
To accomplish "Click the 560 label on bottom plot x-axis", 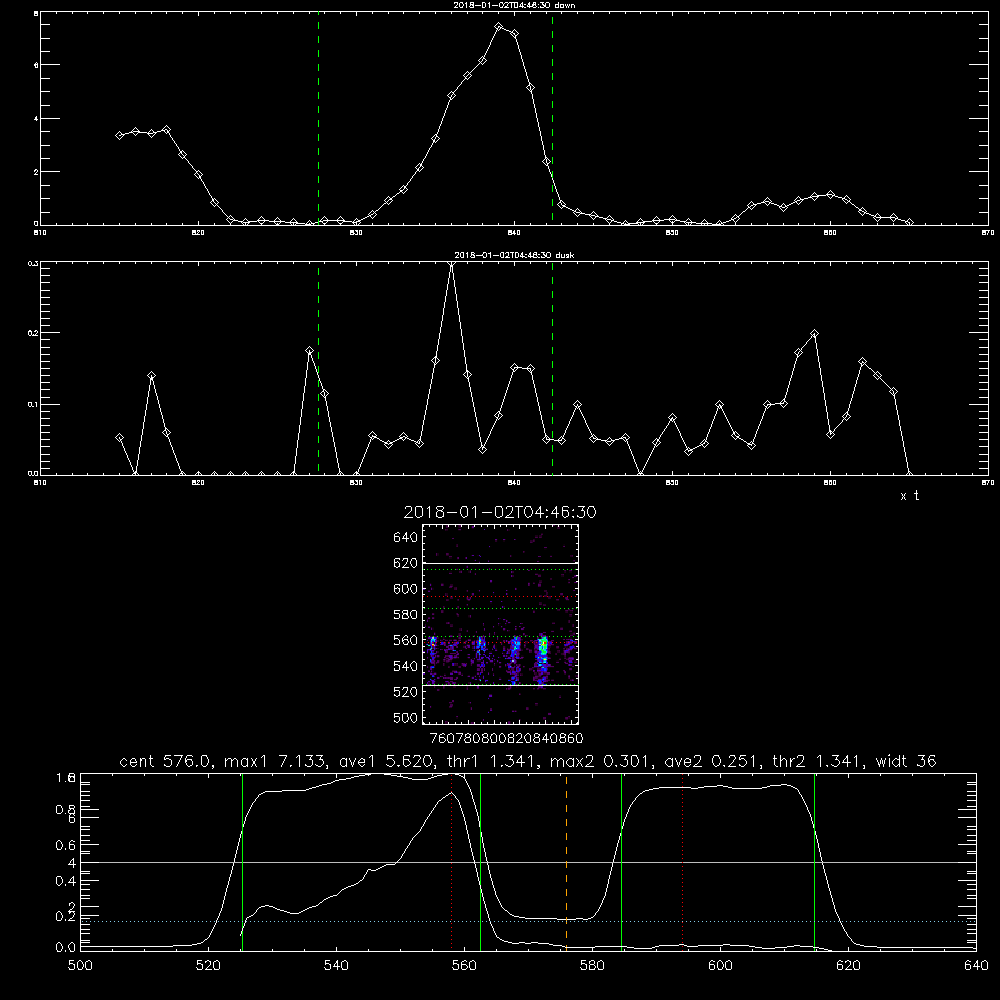I will [x=464, y=965].
